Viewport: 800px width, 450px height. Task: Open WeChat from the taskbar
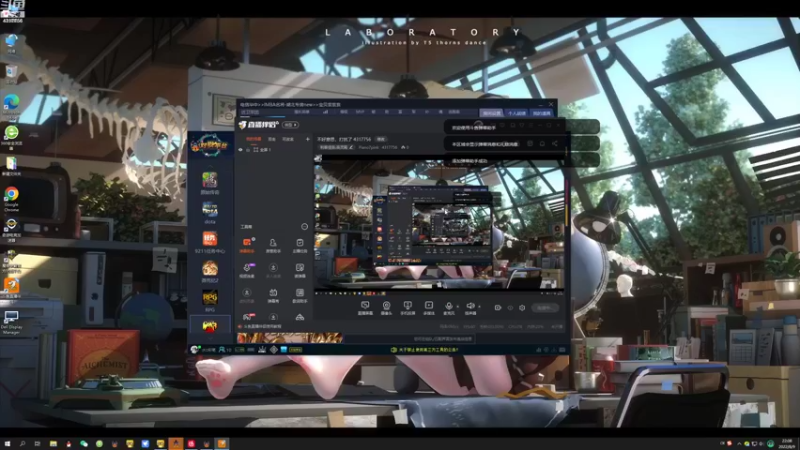click(x=84, y=444)
